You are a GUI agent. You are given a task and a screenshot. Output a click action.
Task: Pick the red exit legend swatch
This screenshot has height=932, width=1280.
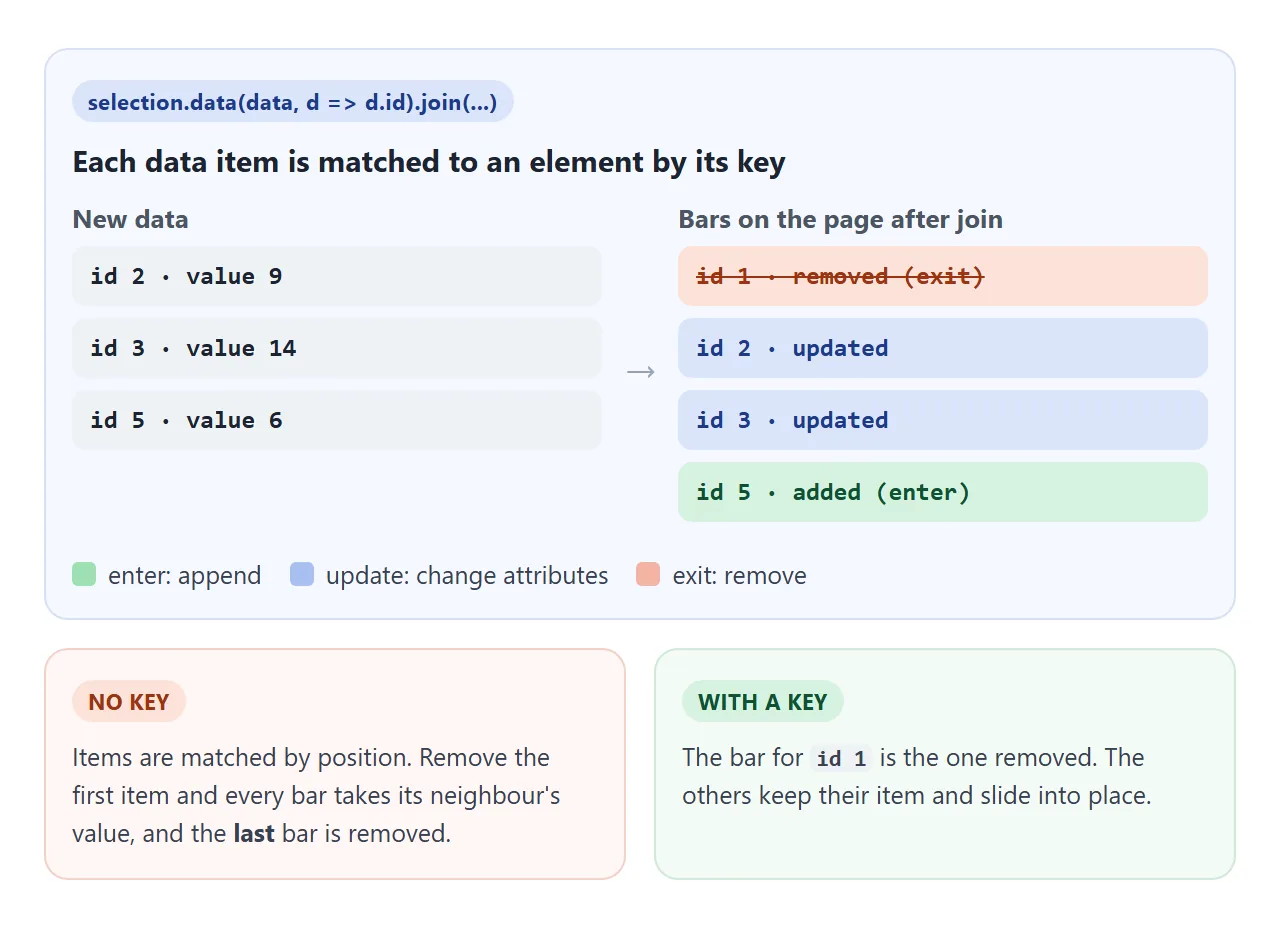[648, 575]
